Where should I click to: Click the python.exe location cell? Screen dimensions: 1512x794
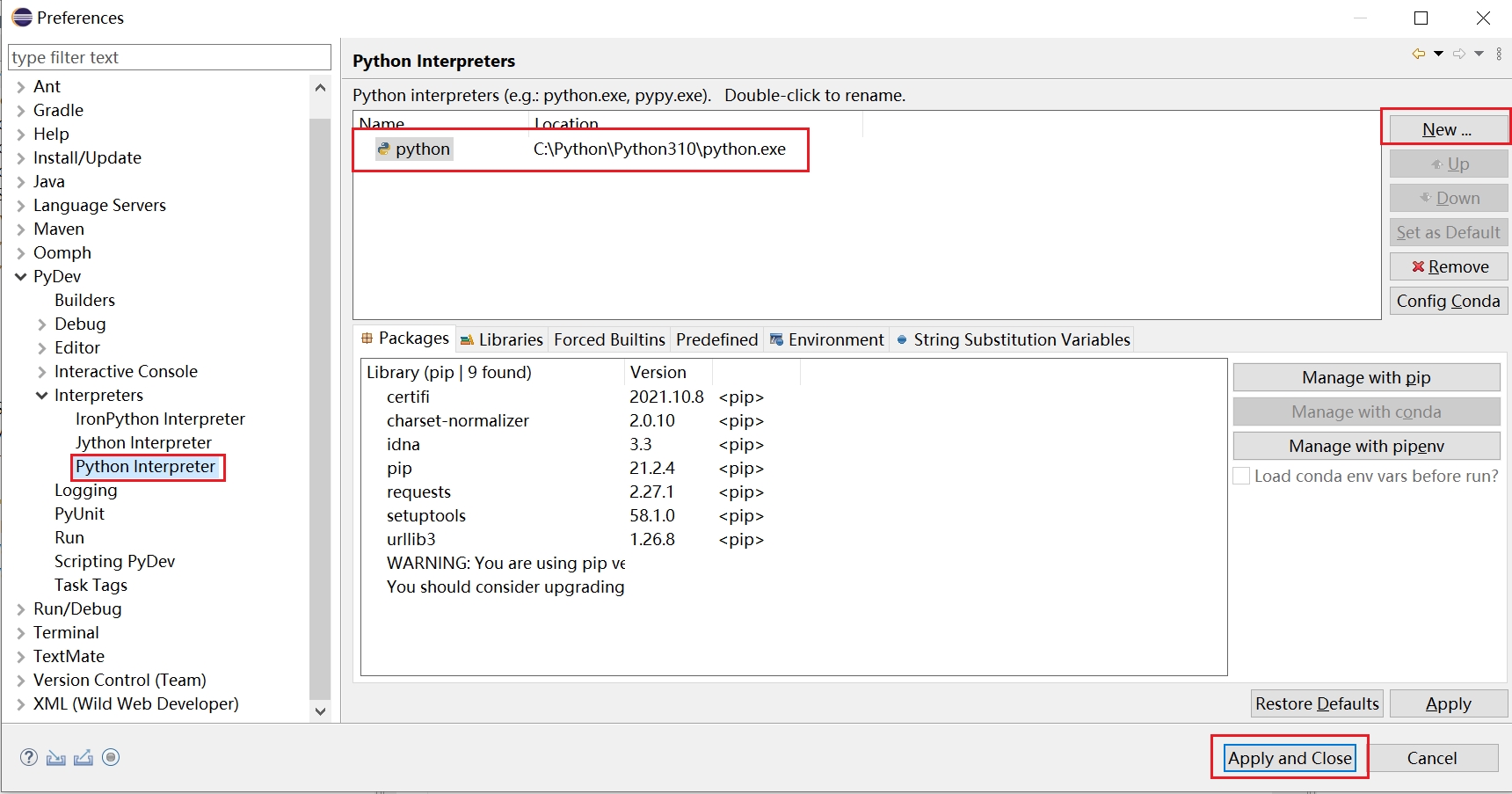[659, 149]
